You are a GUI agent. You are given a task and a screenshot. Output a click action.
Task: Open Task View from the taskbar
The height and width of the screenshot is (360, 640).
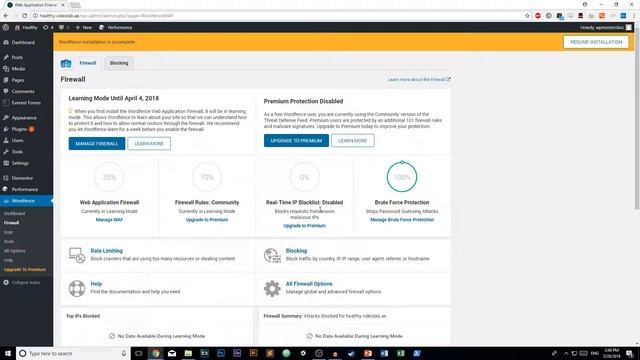point(139,353)
